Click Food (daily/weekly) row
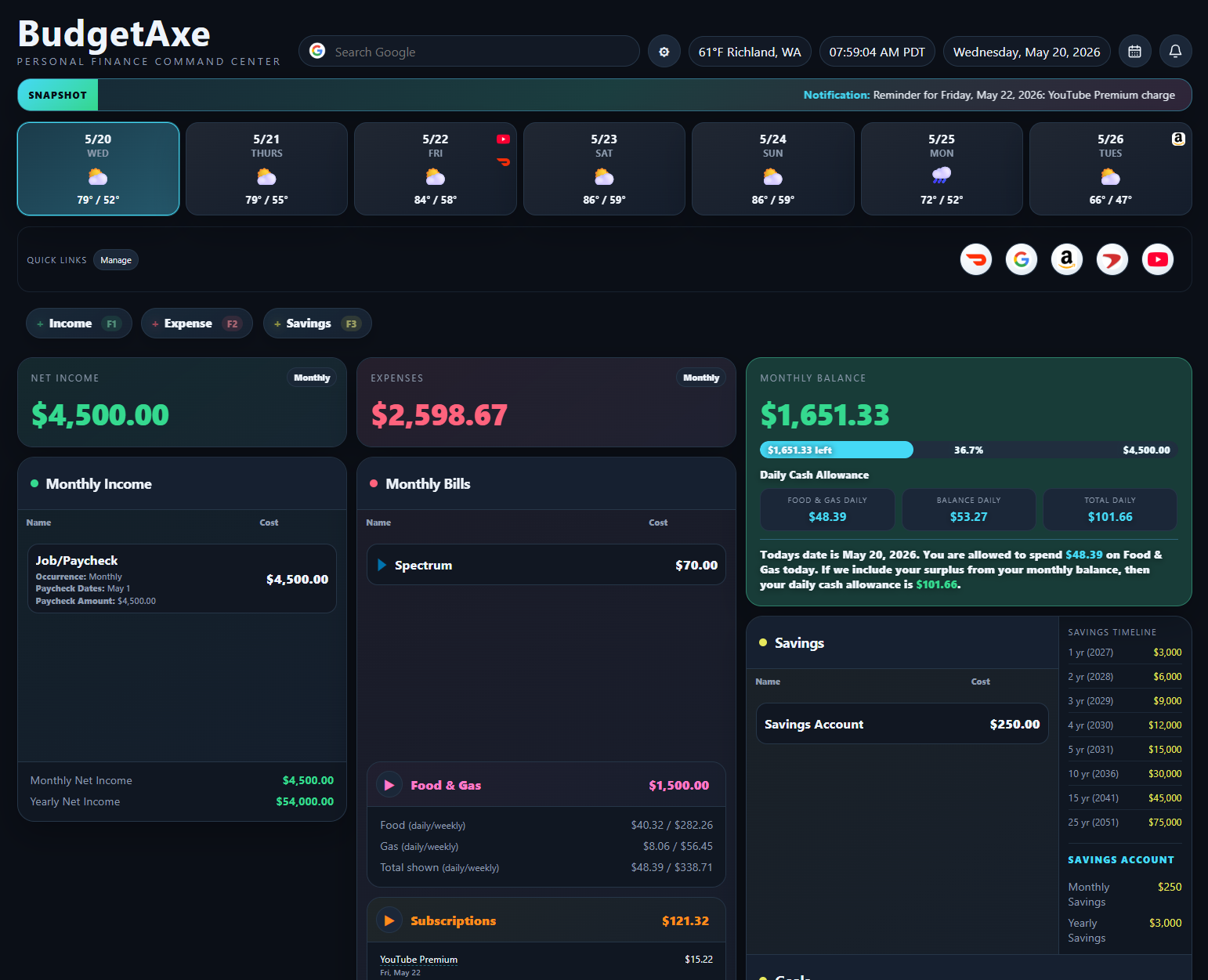Viewport: 1208px width, 980px height. pos(547,825)
